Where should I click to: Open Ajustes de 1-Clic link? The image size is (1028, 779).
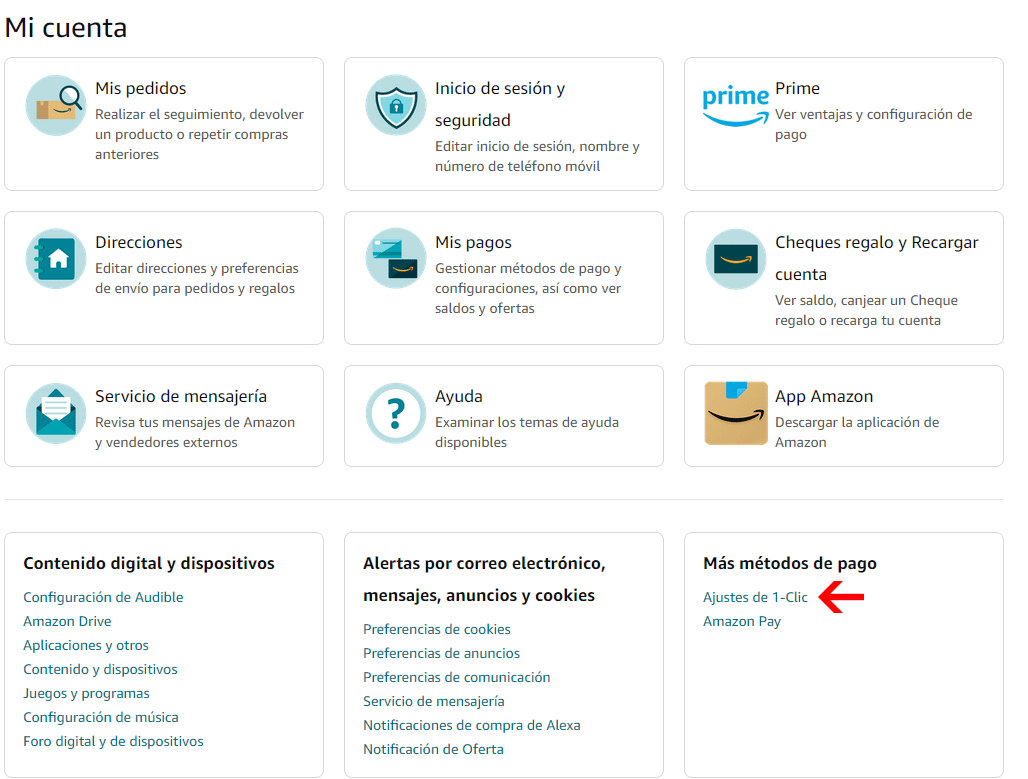(755, 597)
